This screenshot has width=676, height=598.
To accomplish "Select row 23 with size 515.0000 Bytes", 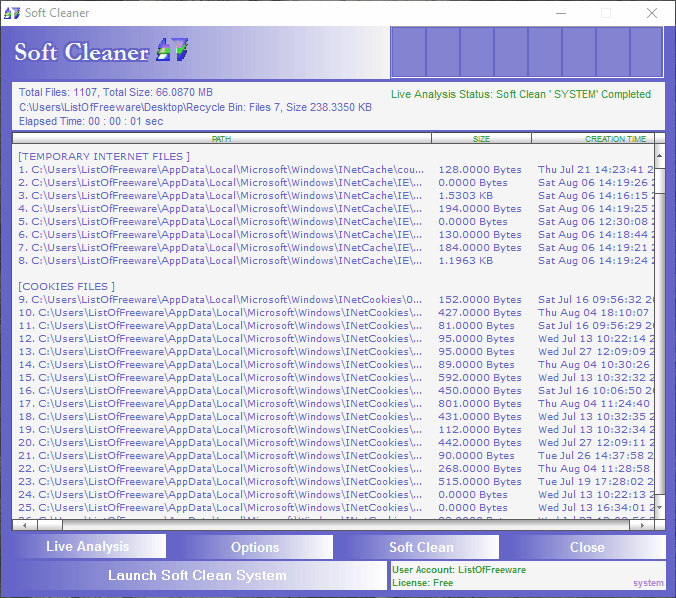I will click(x=335, y=482).
